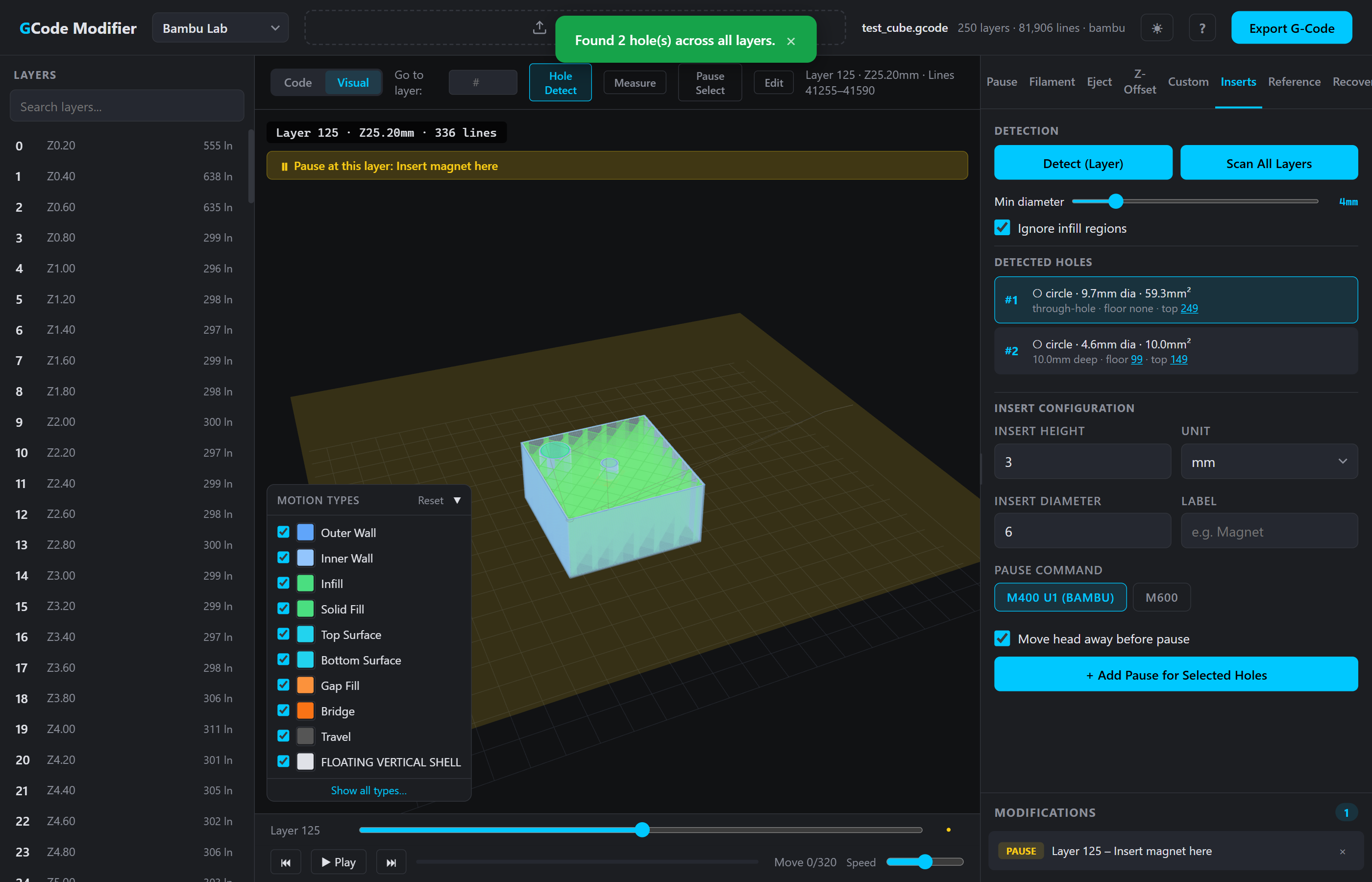
Task: Click the Label field for insert
Action: (x=1269, y=532)
